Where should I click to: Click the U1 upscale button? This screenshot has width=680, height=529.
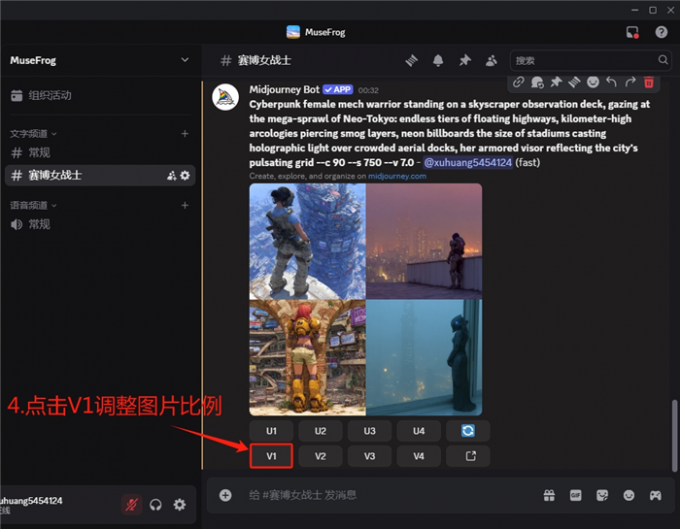[x=271, y=431]
